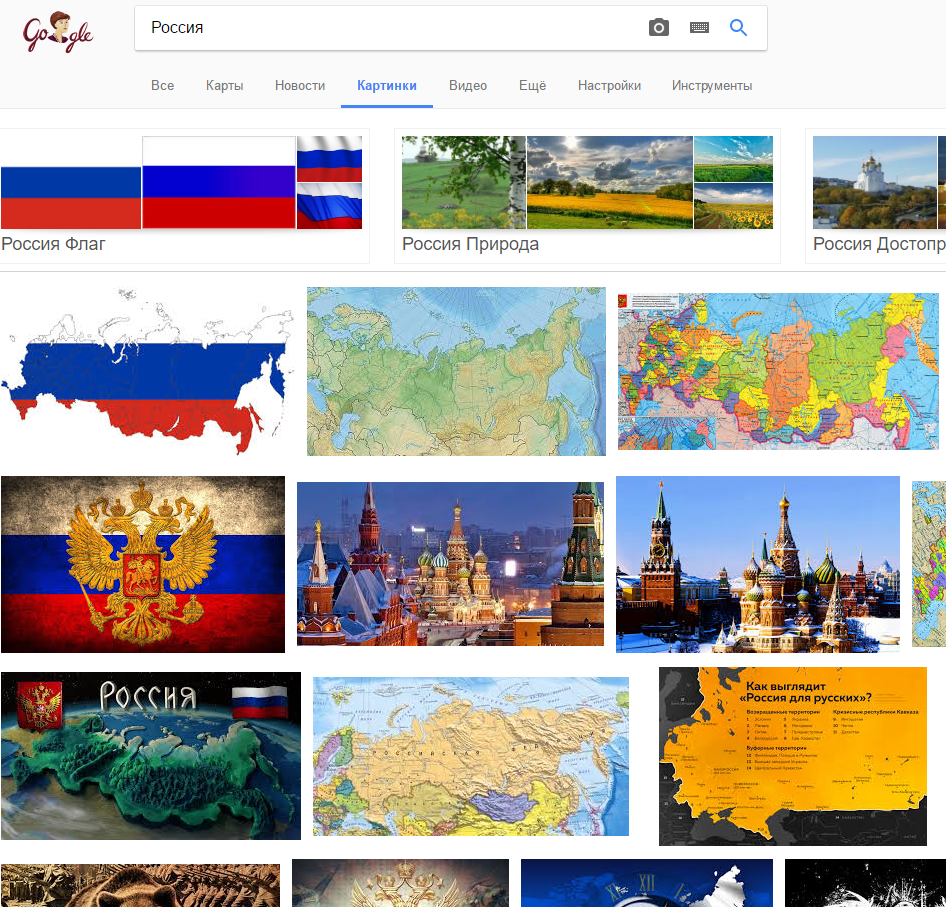
Task: Open the on-screen keyboard icon
Action: point(699,28)
